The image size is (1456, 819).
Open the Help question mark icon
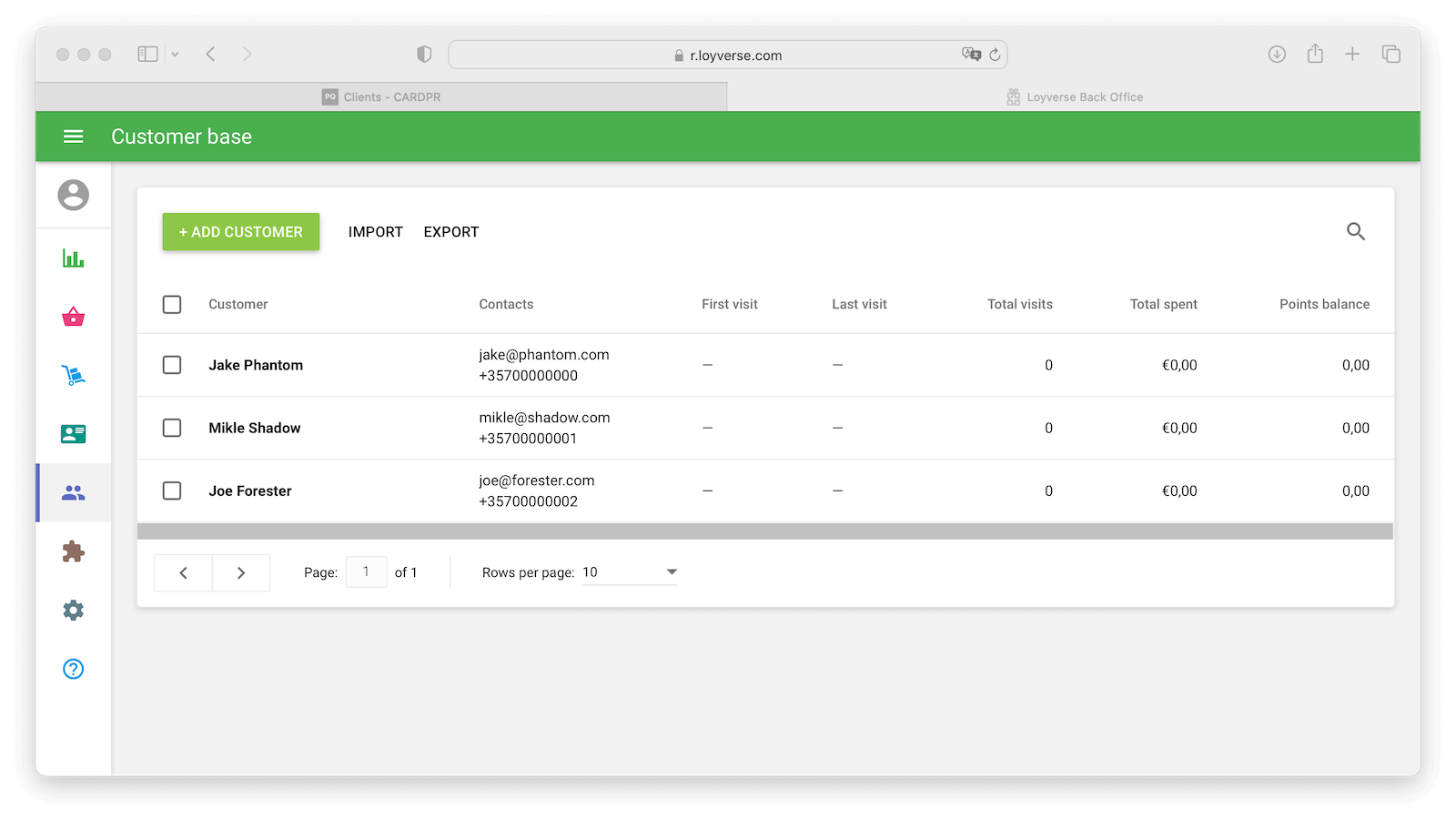(x=73, y=669)
